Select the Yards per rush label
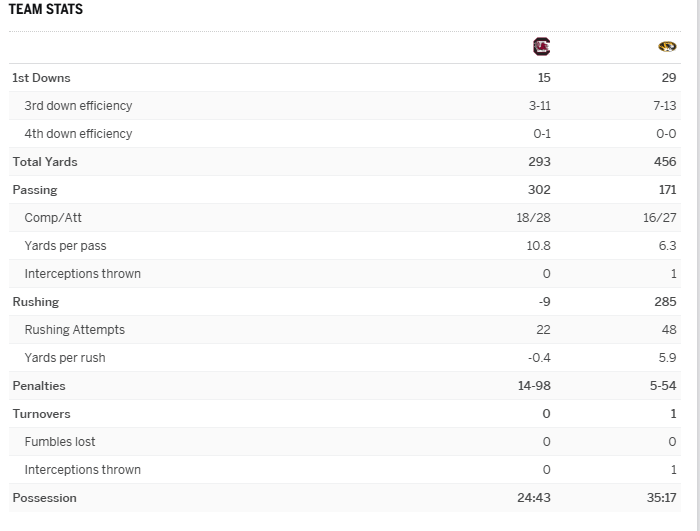 pos(65,358)
